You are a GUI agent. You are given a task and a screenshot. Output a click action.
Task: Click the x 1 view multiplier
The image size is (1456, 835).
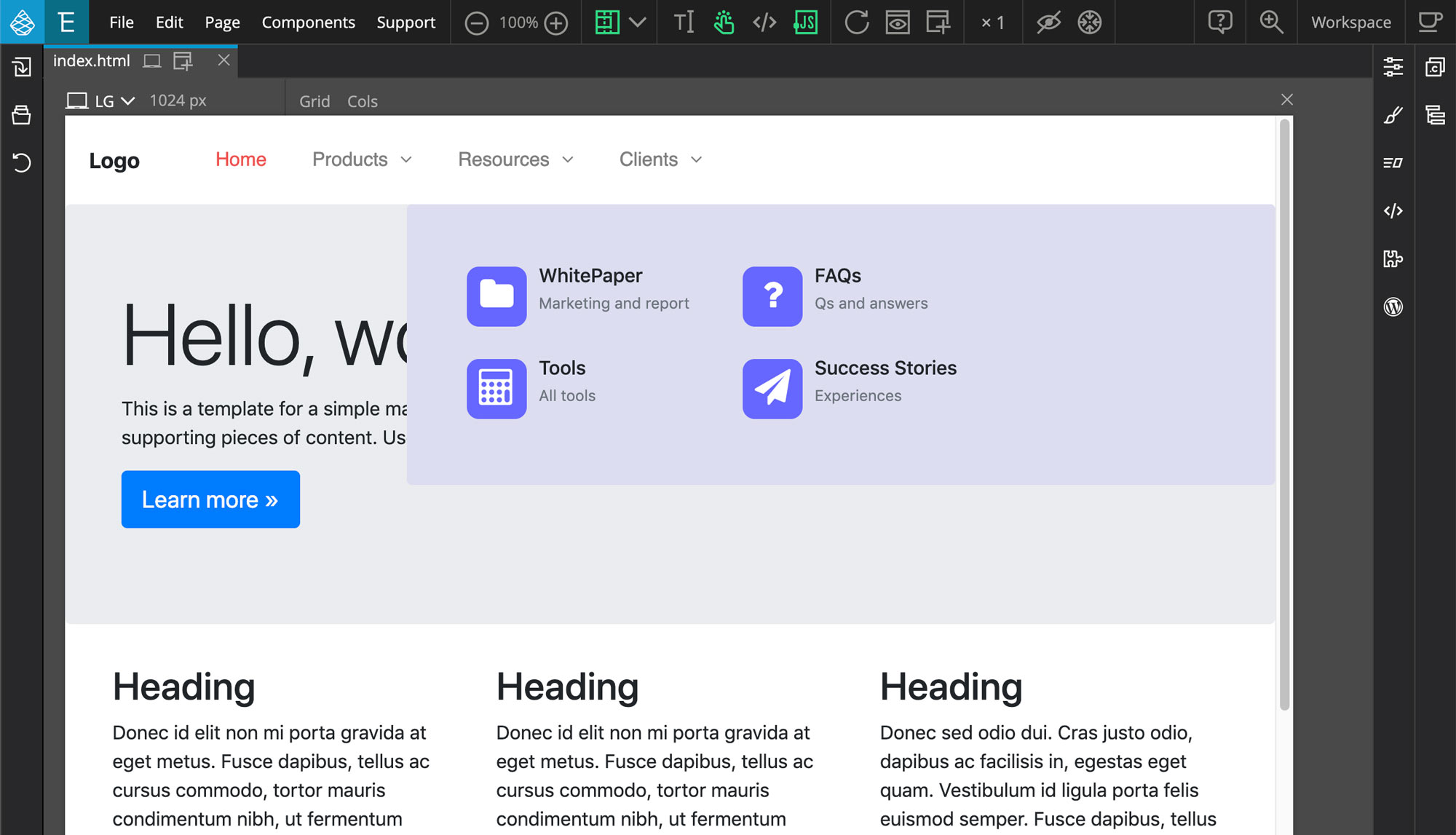993,23
